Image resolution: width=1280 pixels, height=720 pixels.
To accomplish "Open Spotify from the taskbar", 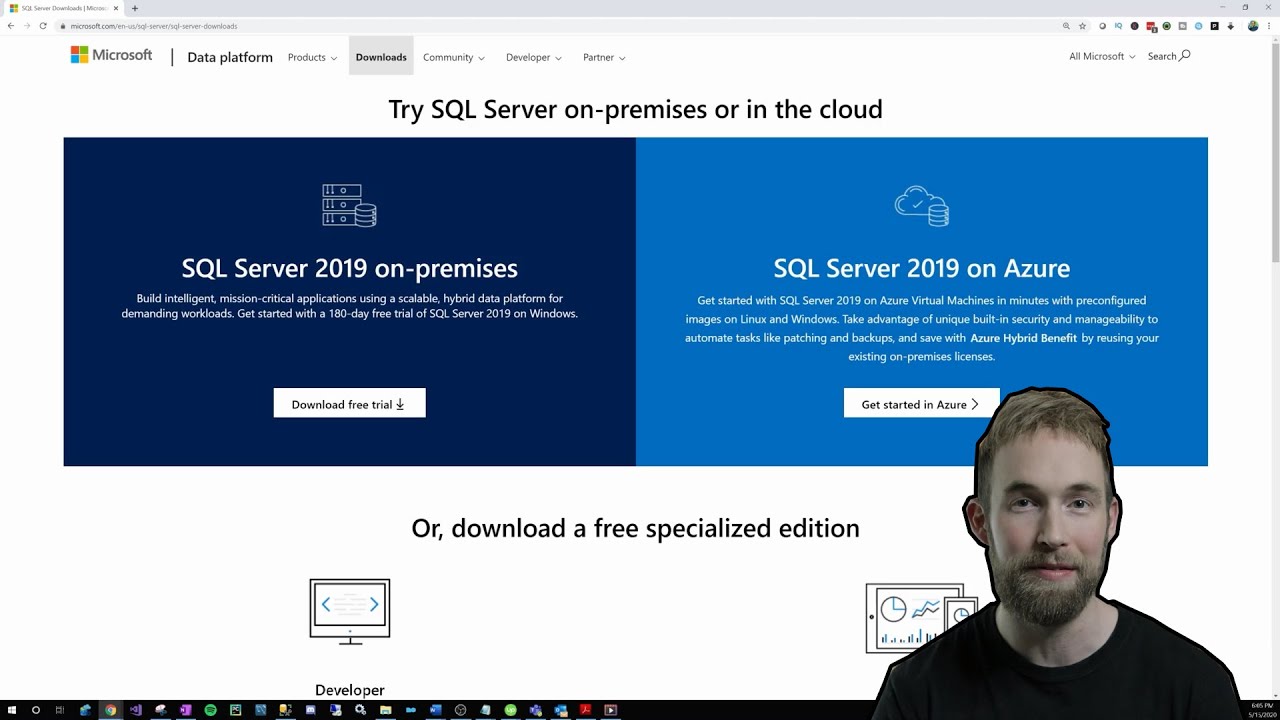I will pyautogui.click(x=210, y=710).
